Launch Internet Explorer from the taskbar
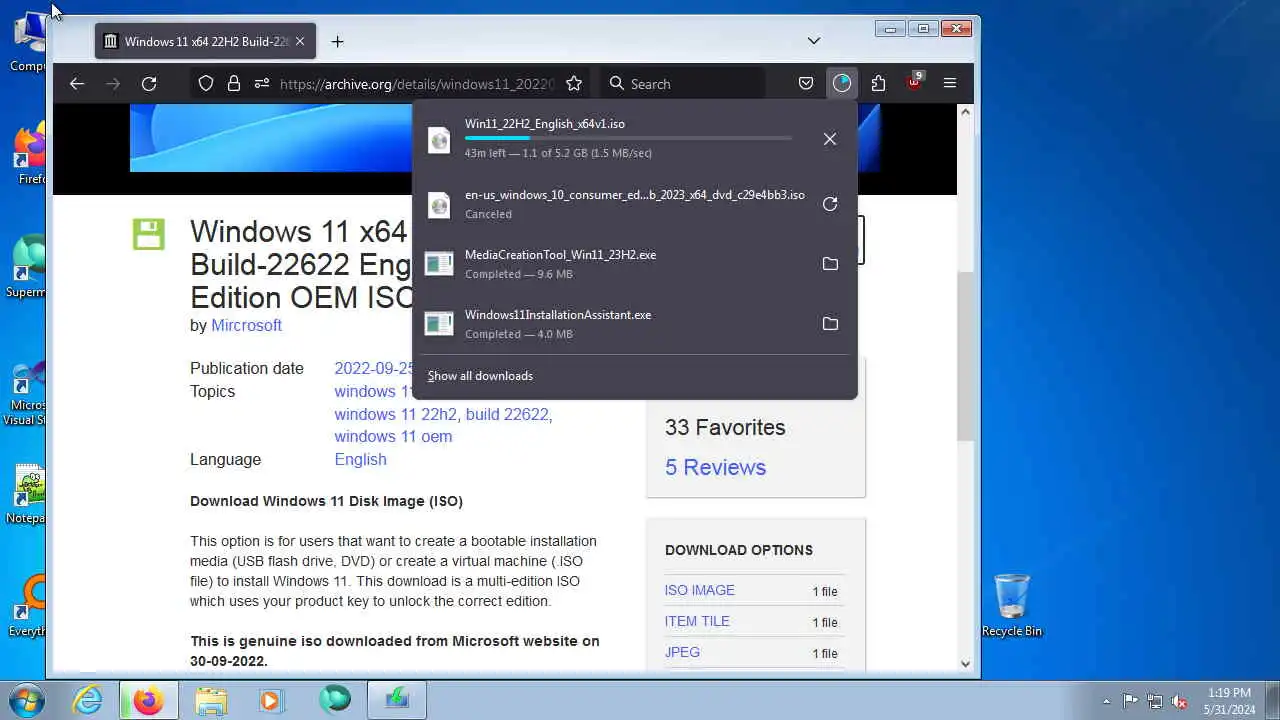1280x720 pixels. (x=87, y=700)
